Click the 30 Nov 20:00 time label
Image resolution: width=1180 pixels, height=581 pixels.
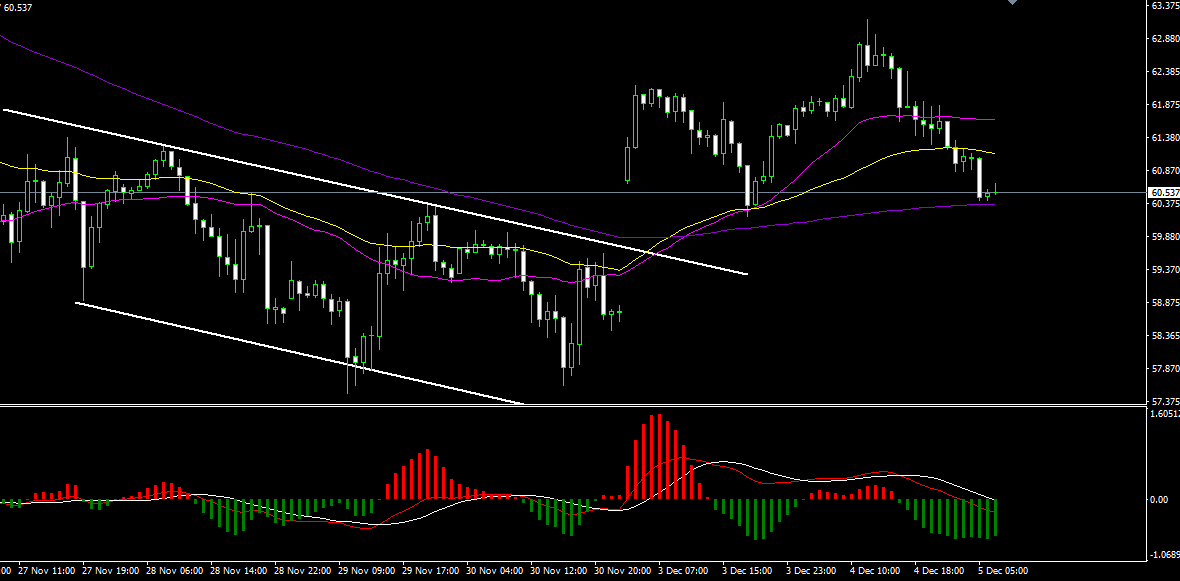(x=623, y=571)
